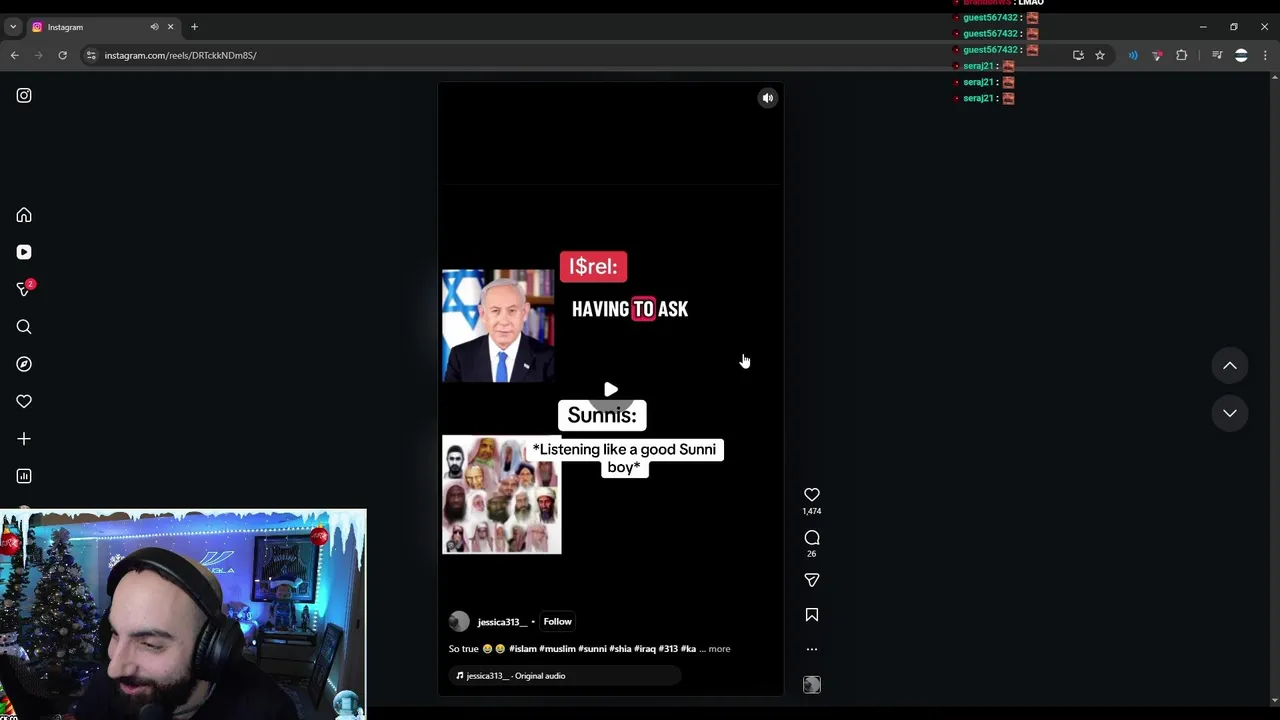Image resolution: width=1280 pixels, height=720 pixels.
Task: Open Dashboard chart icon in sidebar
Action: pos(24,476)
